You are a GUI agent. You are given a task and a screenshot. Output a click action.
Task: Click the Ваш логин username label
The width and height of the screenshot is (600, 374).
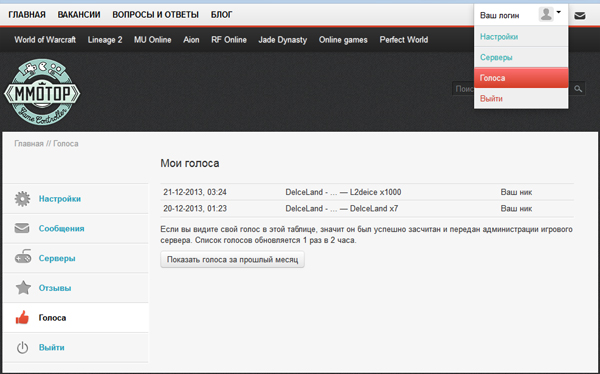point(499,16)
